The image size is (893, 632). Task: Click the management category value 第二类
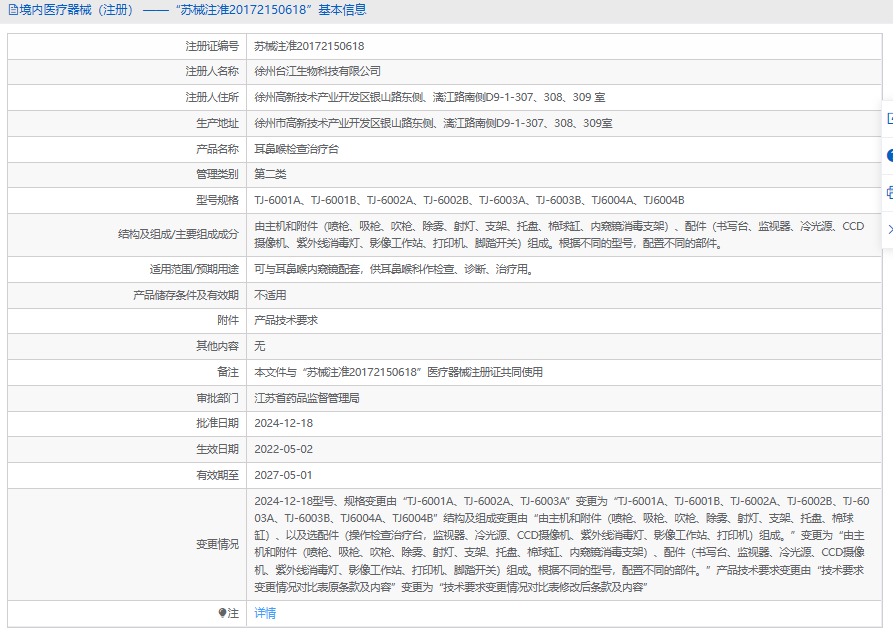[x=270, y=174]
